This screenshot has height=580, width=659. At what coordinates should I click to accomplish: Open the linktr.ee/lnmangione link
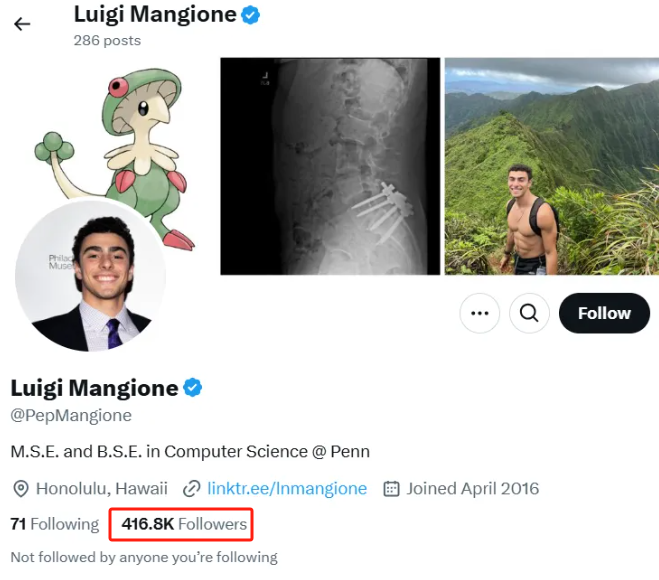pos(287,488)
